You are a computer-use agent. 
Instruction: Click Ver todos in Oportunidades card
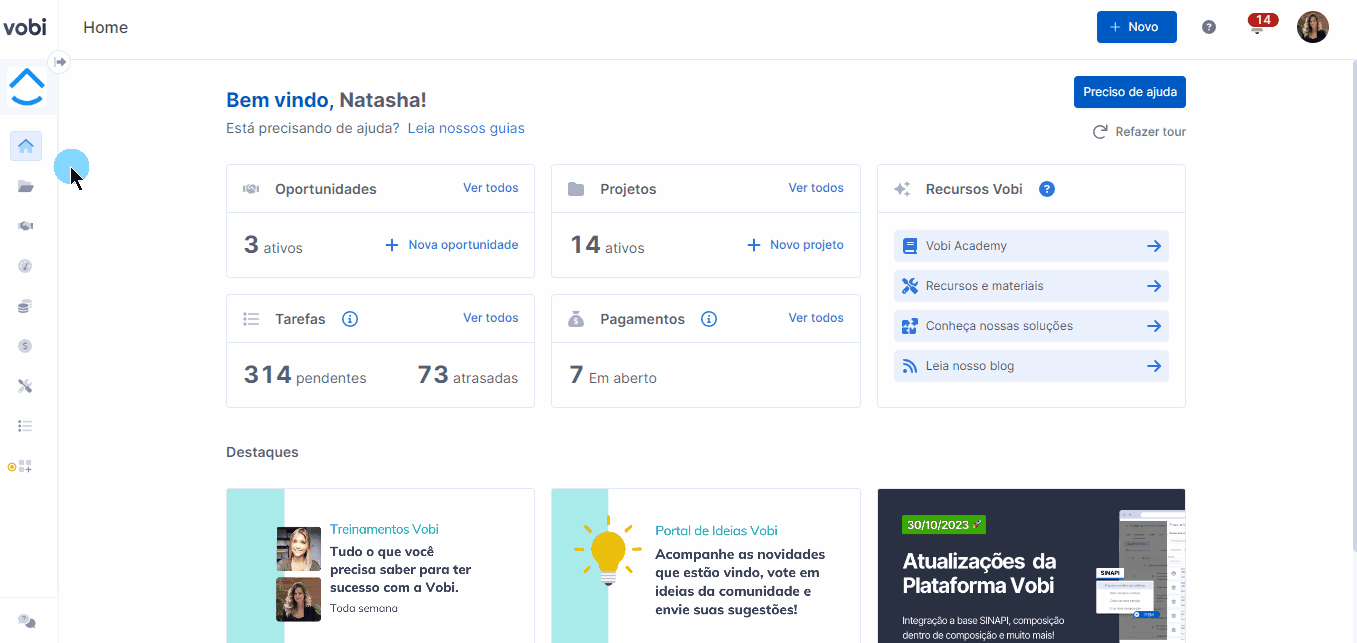491,188
